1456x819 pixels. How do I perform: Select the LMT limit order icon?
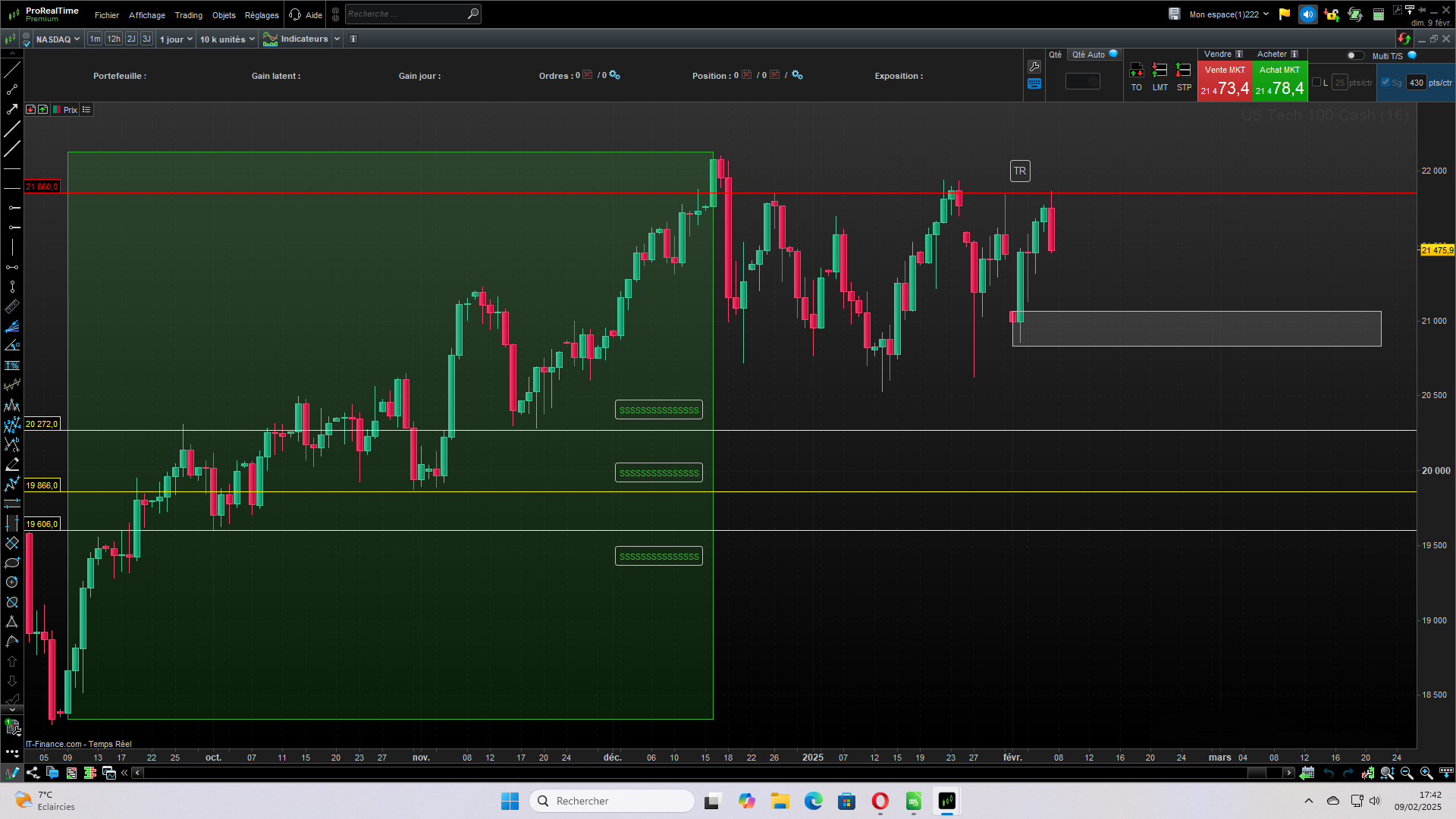click(1159, 71)
